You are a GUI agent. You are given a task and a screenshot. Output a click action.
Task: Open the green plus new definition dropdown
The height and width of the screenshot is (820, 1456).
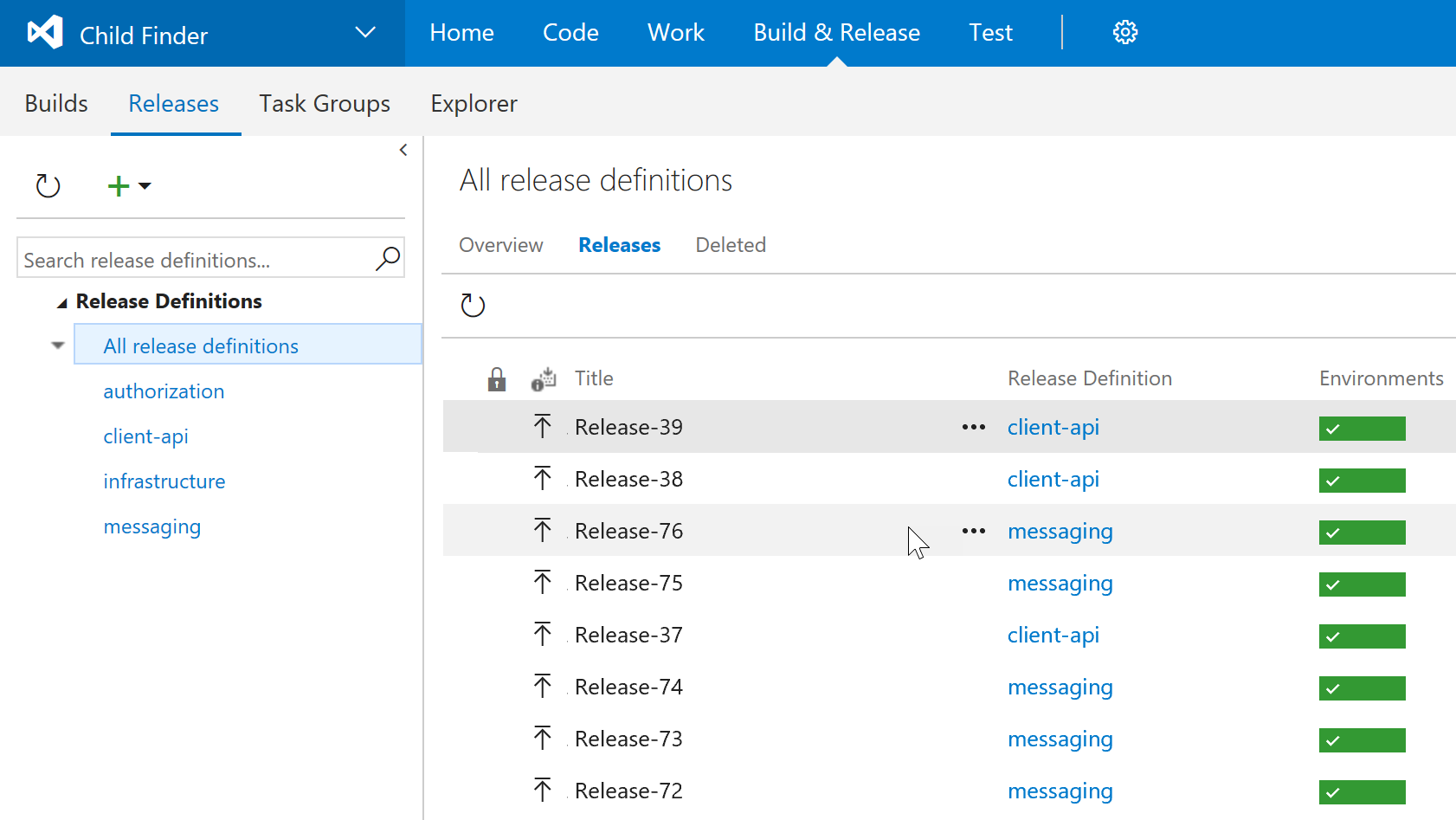coord(128,185)
